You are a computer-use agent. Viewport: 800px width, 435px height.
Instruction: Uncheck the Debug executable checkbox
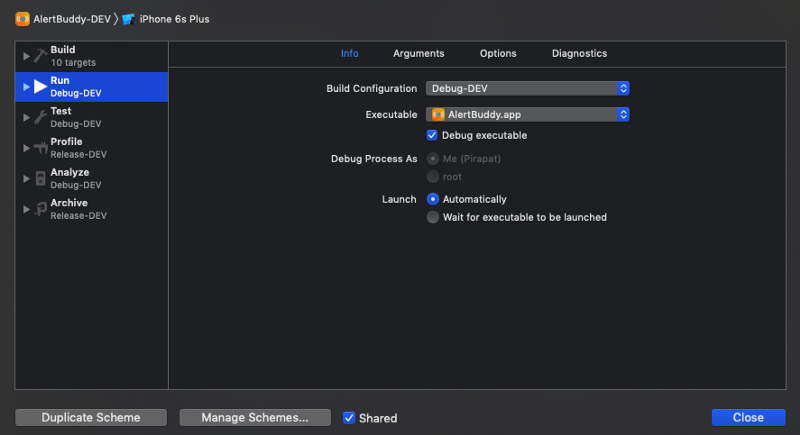pyautogui.click(x=432, y=135)
